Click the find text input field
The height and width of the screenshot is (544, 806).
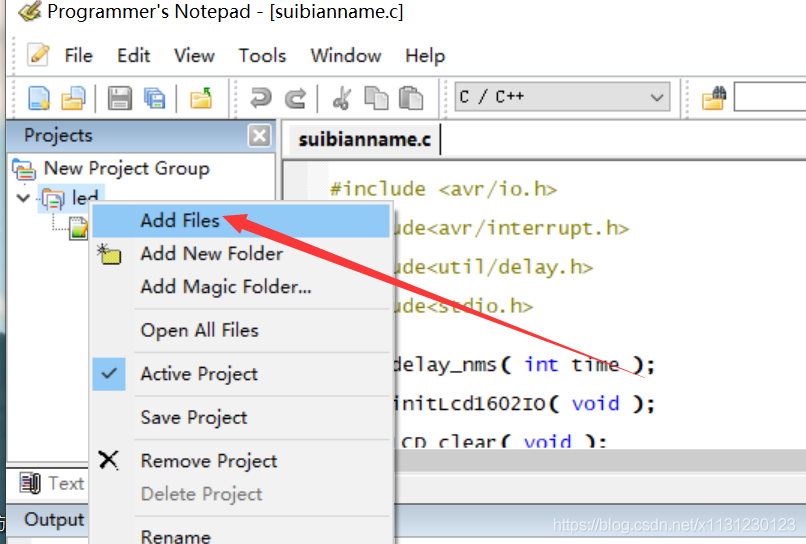pos(770,97)
